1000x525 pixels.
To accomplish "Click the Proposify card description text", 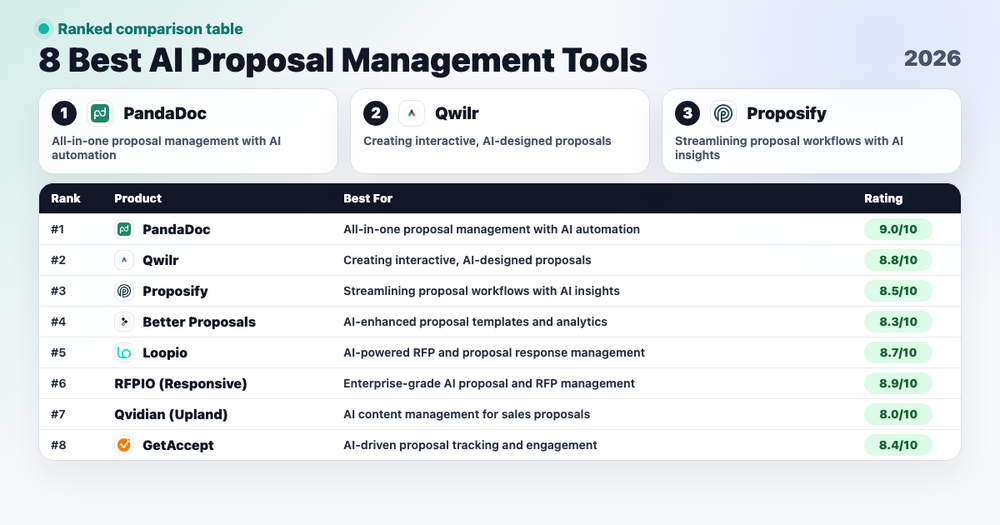I will pos(789,148).
